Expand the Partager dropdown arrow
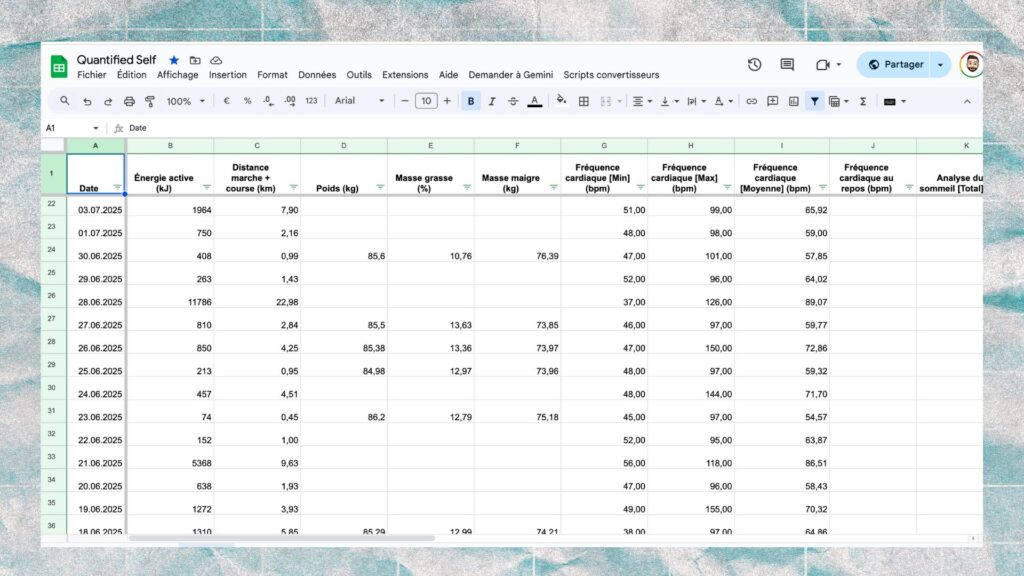 point(941,64)
